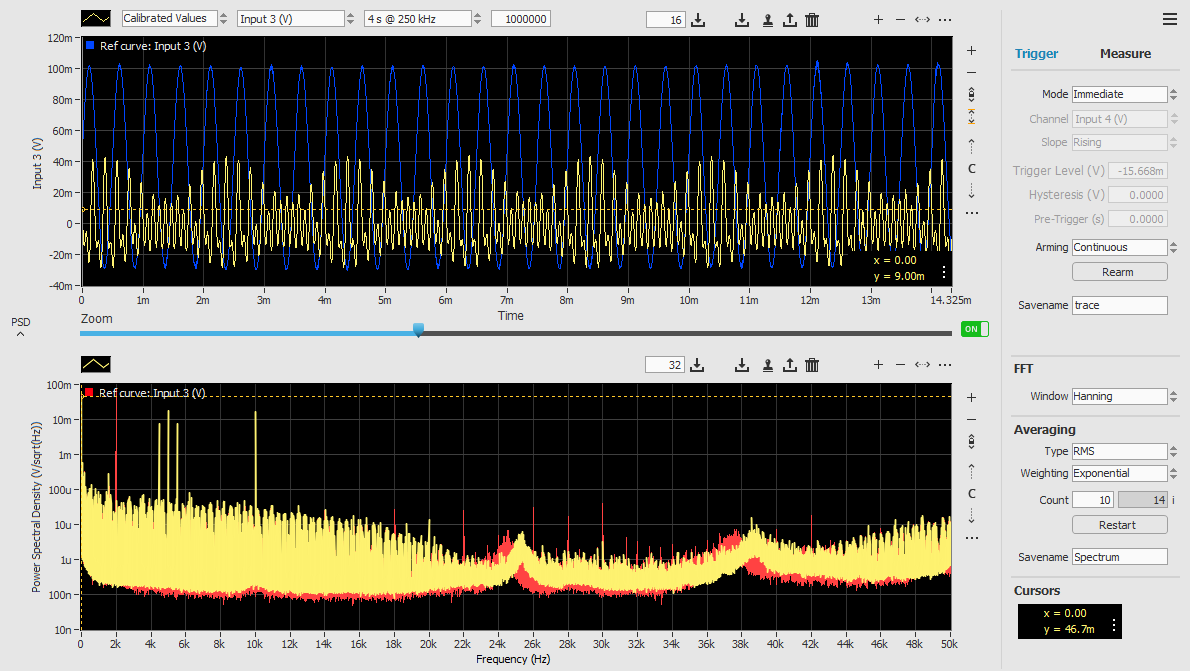This screenshot has height=671, width=1190.
Task: Change channel in the Input 3 (V) dropdown
Action: [290, 18]
